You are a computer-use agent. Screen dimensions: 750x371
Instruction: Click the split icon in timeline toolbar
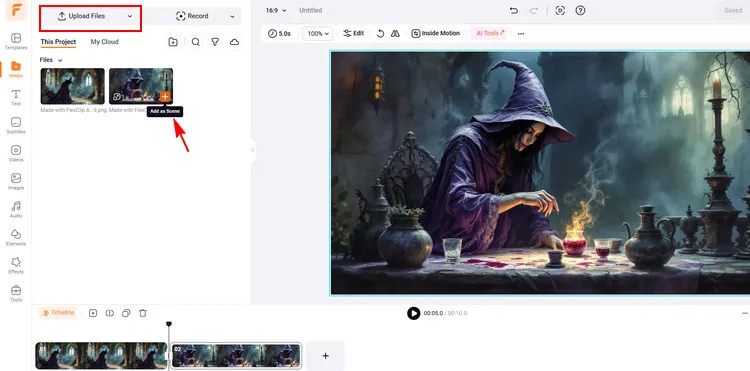(110, 313)
